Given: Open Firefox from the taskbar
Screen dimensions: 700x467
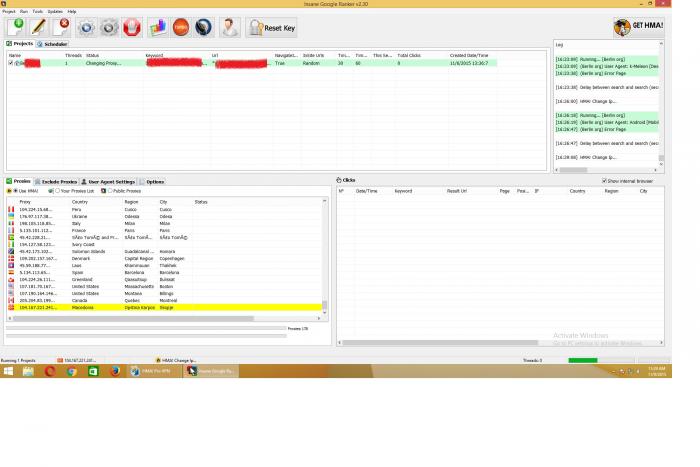Looking at the screenshot, I should (115, 371).
